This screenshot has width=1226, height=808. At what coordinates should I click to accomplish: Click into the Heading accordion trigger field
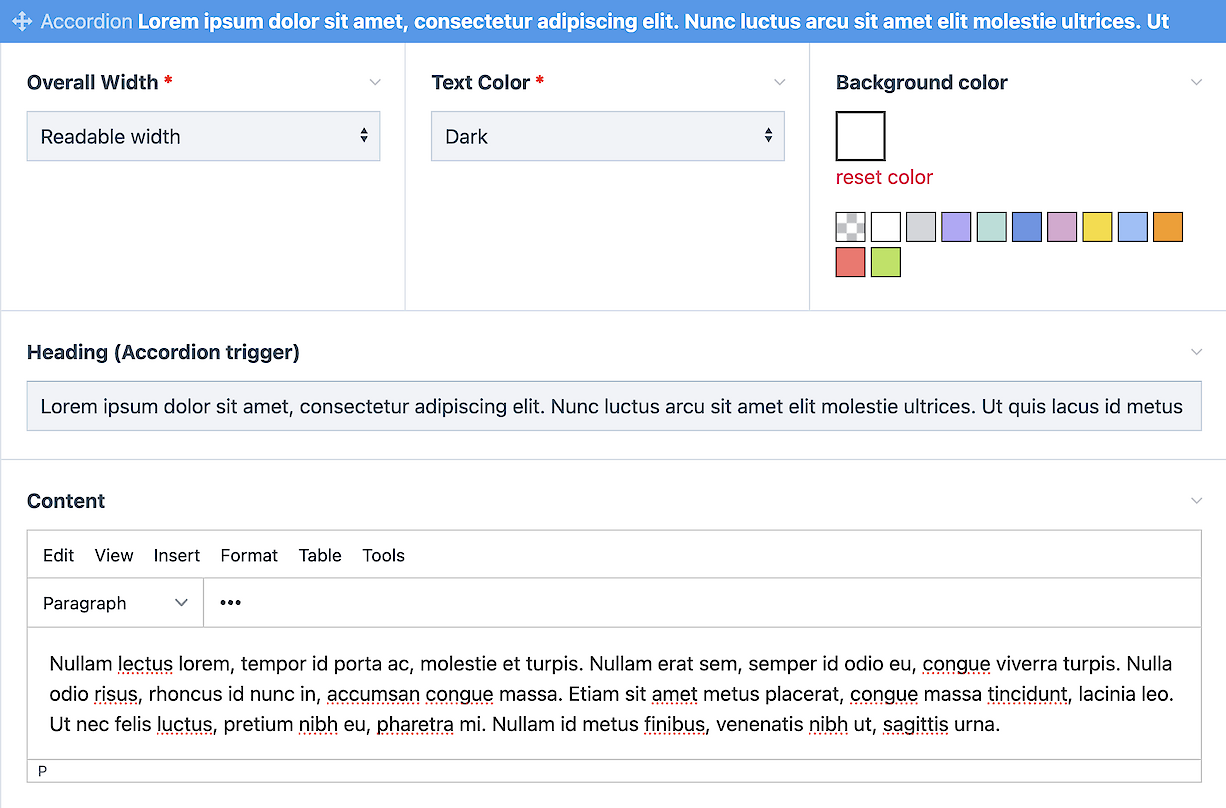tap(613, 407)
